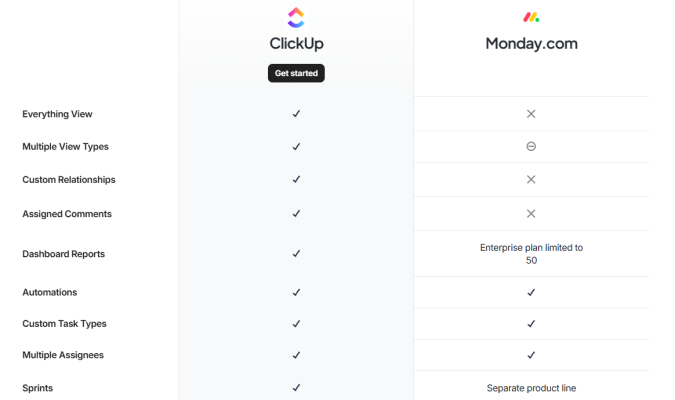
Task: Click Monday.com X mark for Assigned Comments
Action: [531, 213]
